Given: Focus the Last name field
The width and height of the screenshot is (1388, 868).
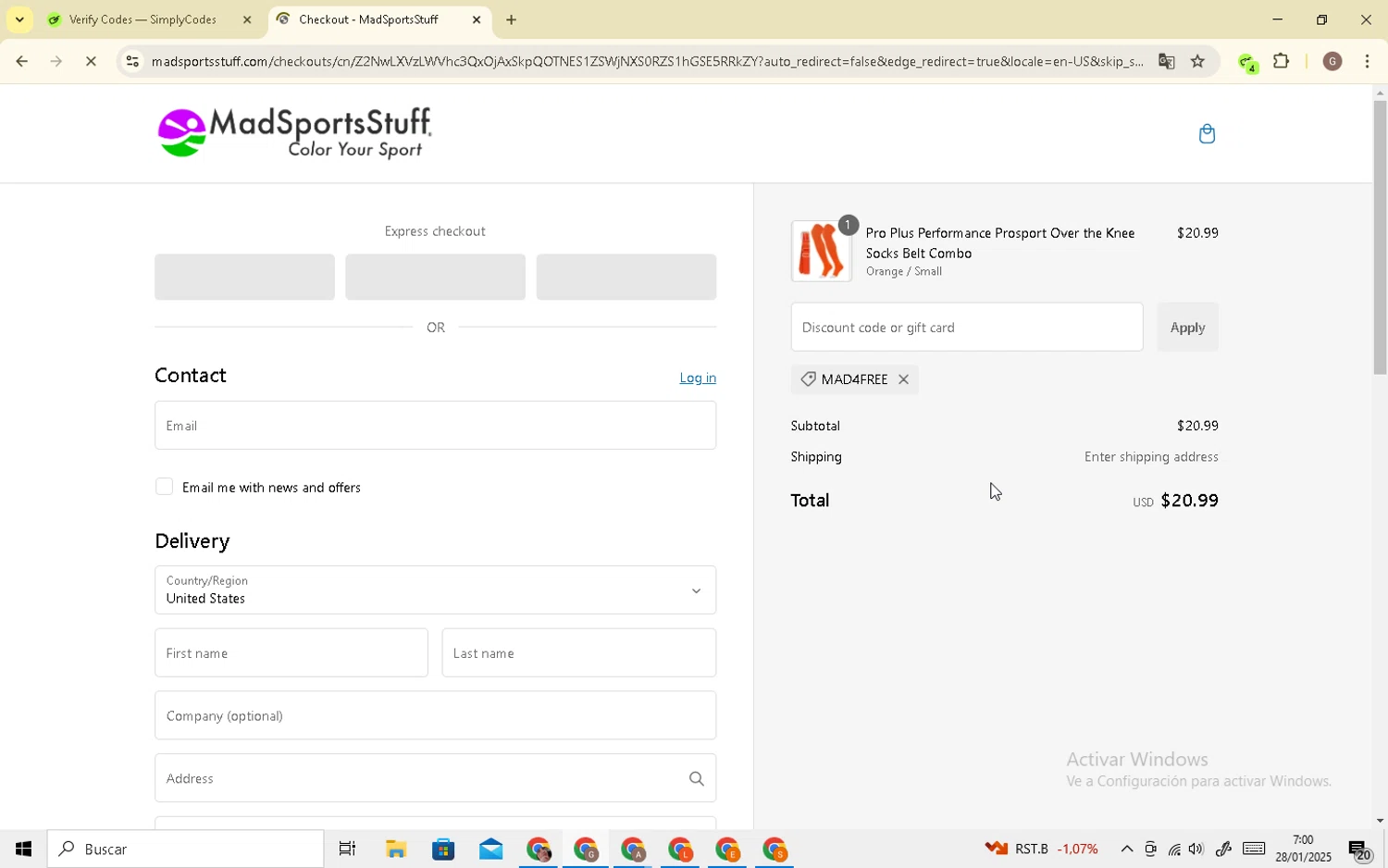Looking at the screenshot, I should 579,653.
